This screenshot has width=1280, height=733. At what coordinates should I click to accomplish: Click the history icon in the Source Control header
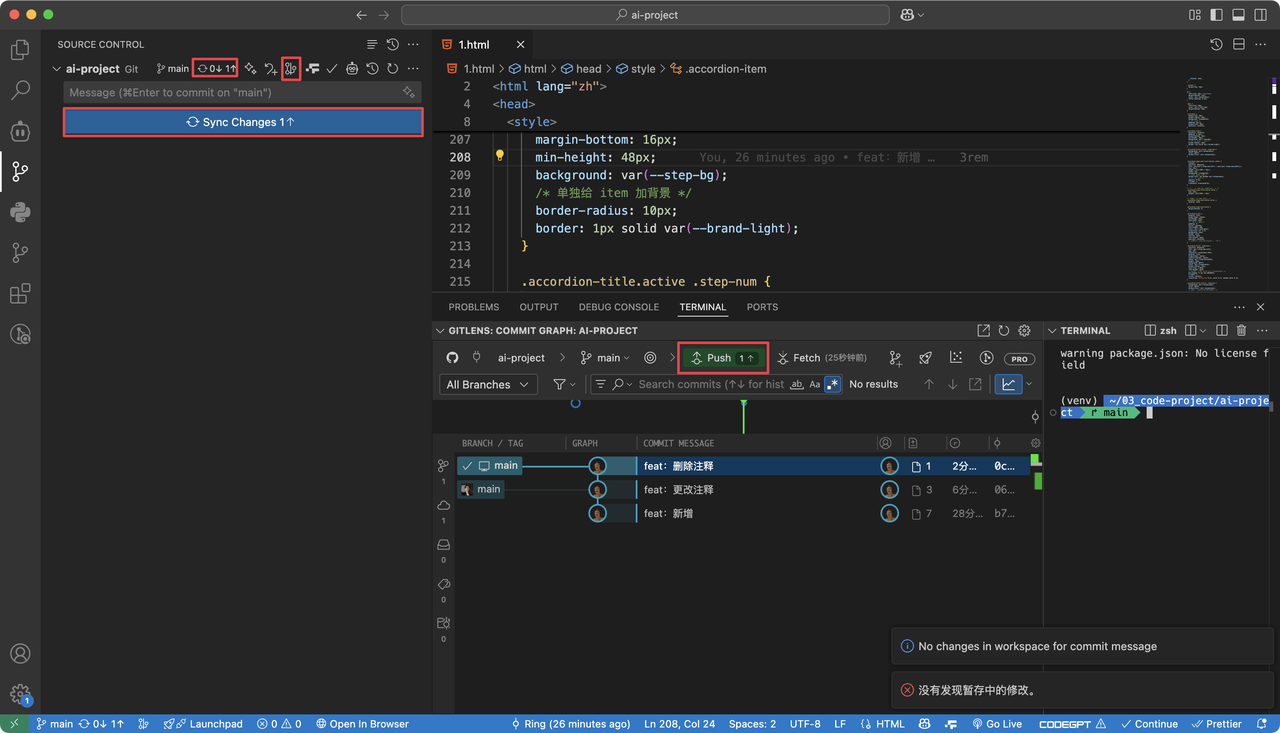[x=392, y=44]
